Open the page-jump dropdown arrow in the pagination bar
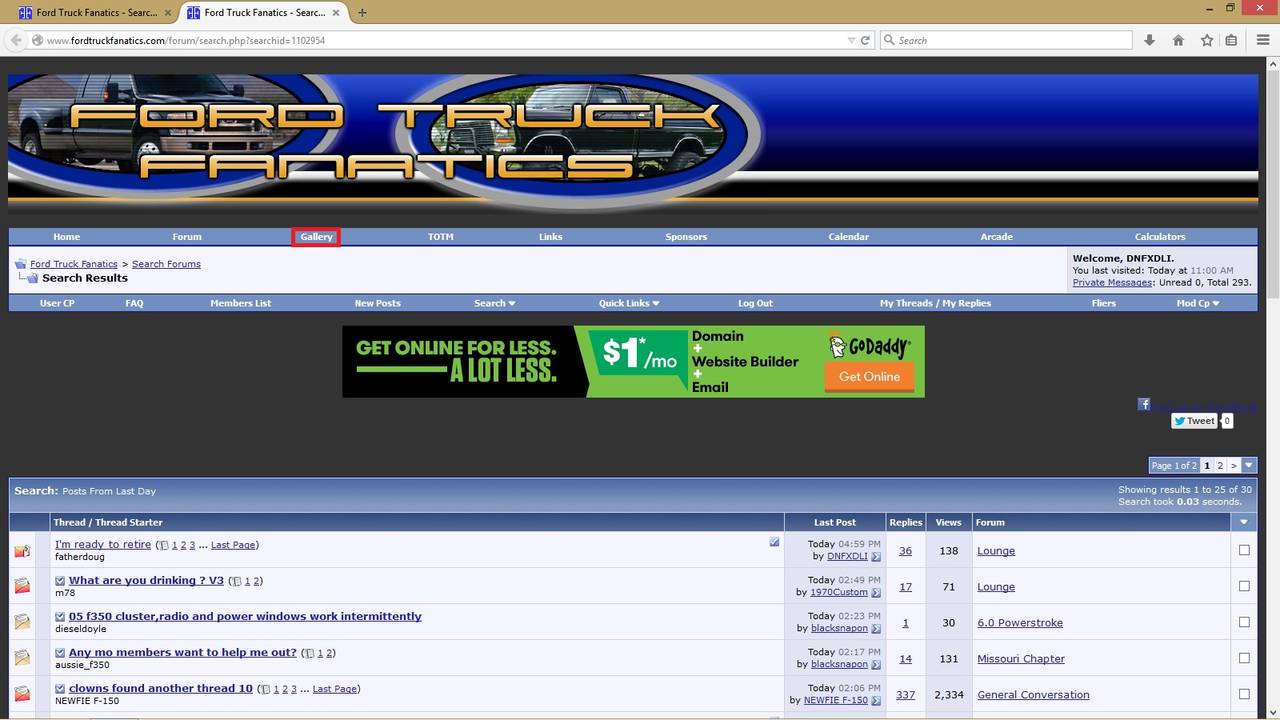 point(1249,465)
